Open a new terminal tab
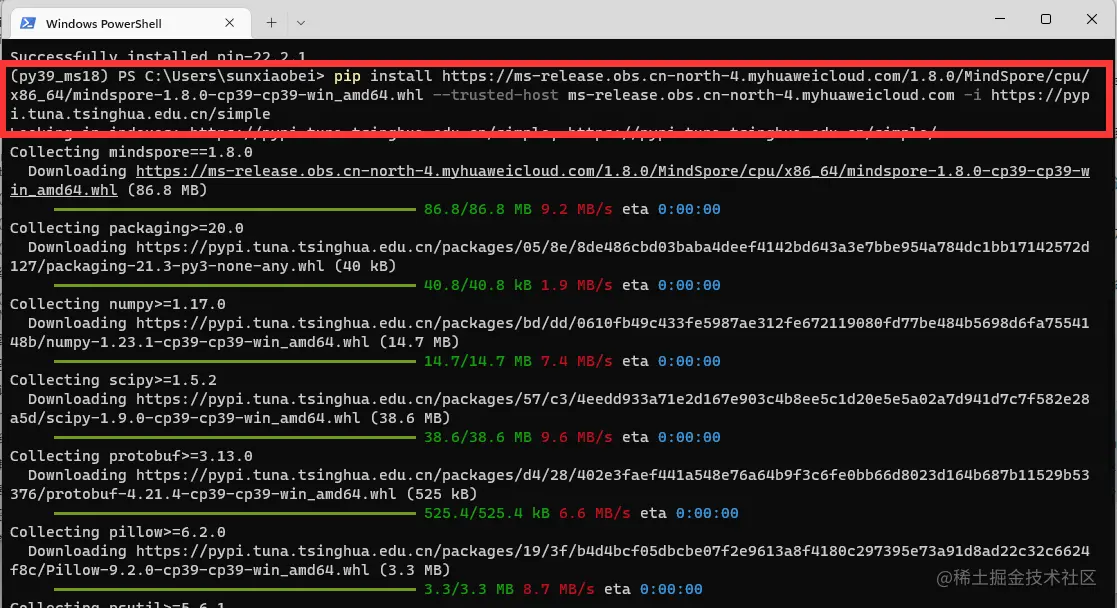This screenshot has width=1117, height=608. tap(271, 23)
